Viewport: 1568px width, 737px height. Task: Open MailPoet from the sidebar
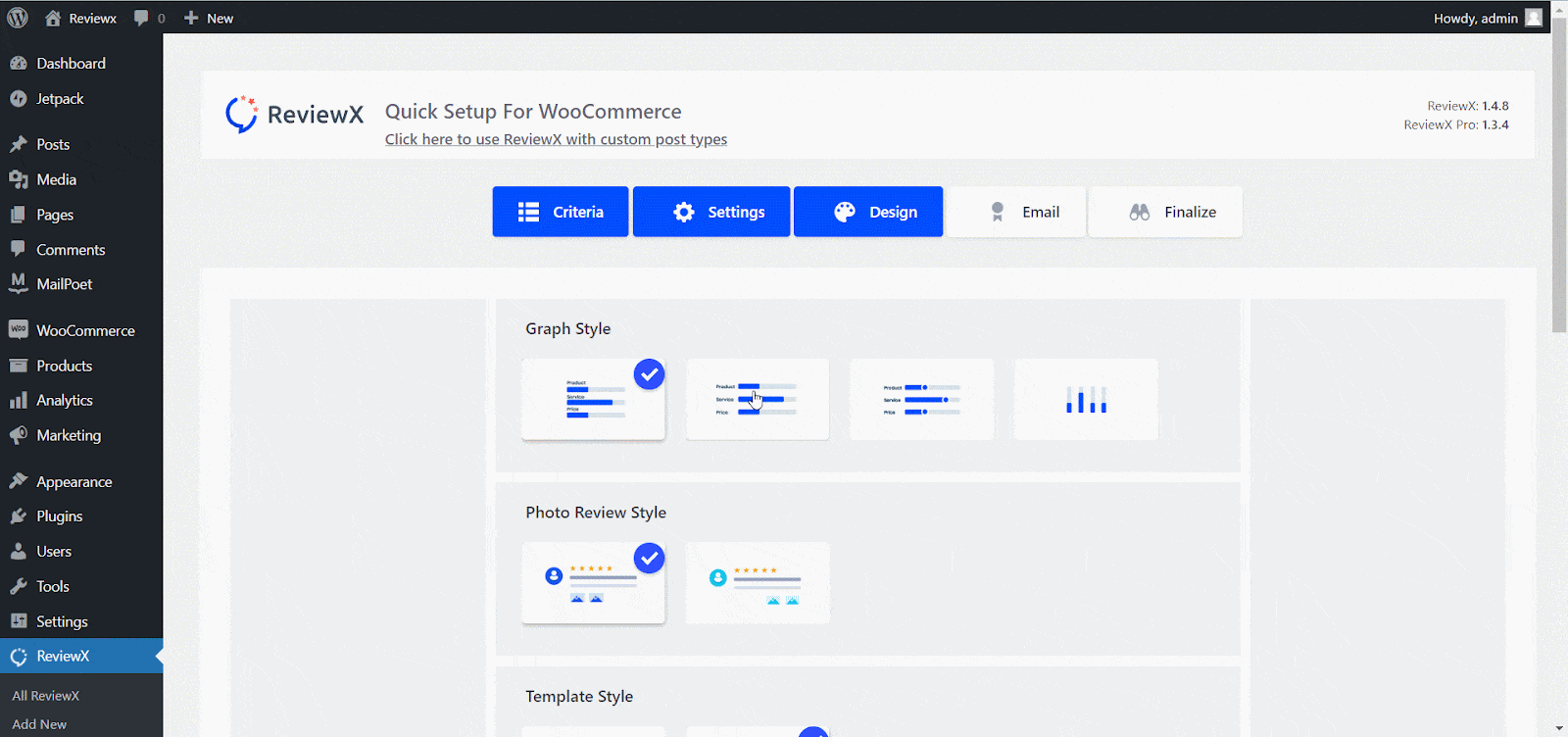(x=64, y=284)
